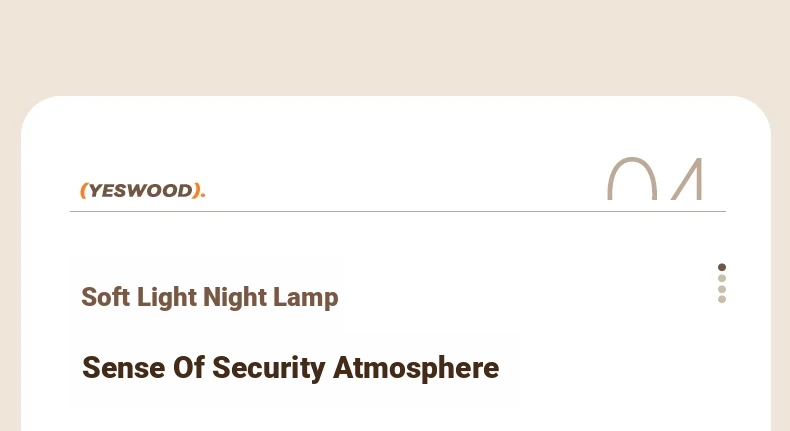This screenshot has width=790, height=431.
Task: Click the large digit 4 slide number
Action: tap(687, 178)
